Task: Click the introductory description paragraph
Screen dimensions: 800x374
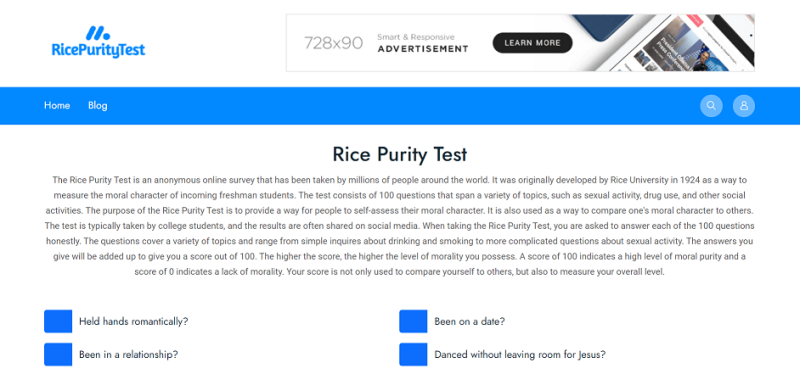Action: 399,226
